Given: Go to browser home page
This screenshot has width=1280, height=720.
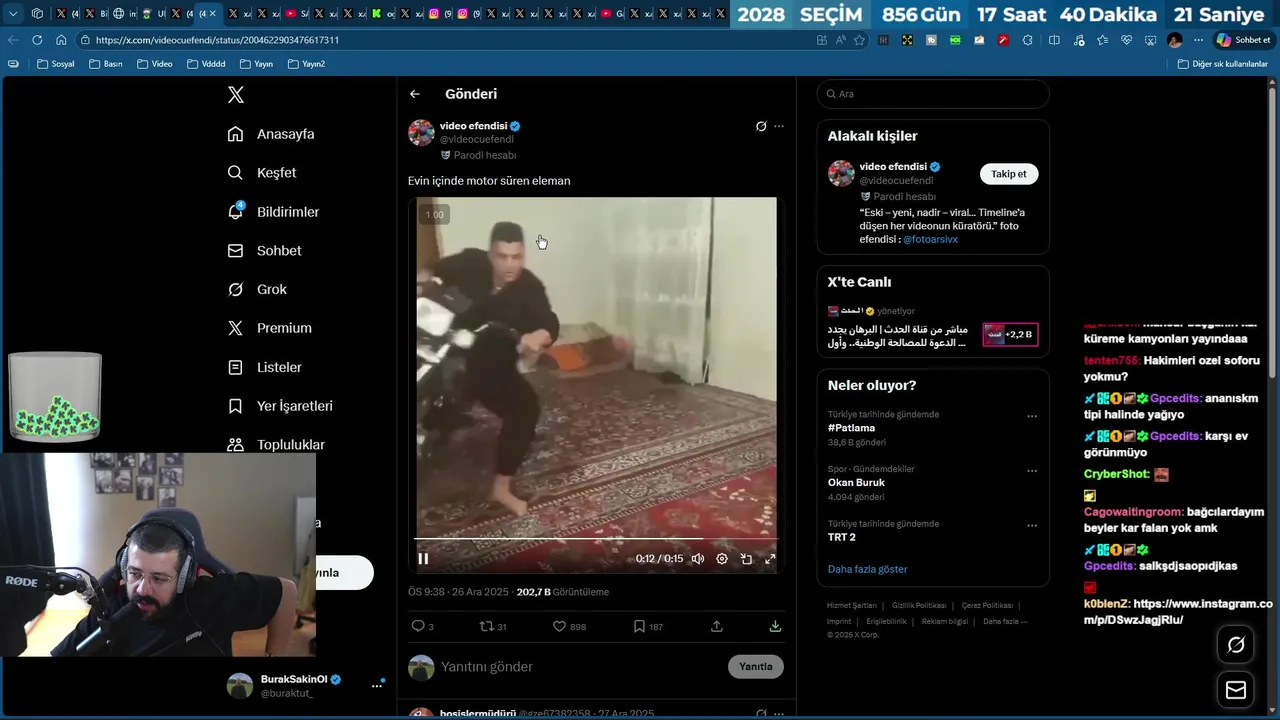Looking at the screenshot, I should (61, 40).
